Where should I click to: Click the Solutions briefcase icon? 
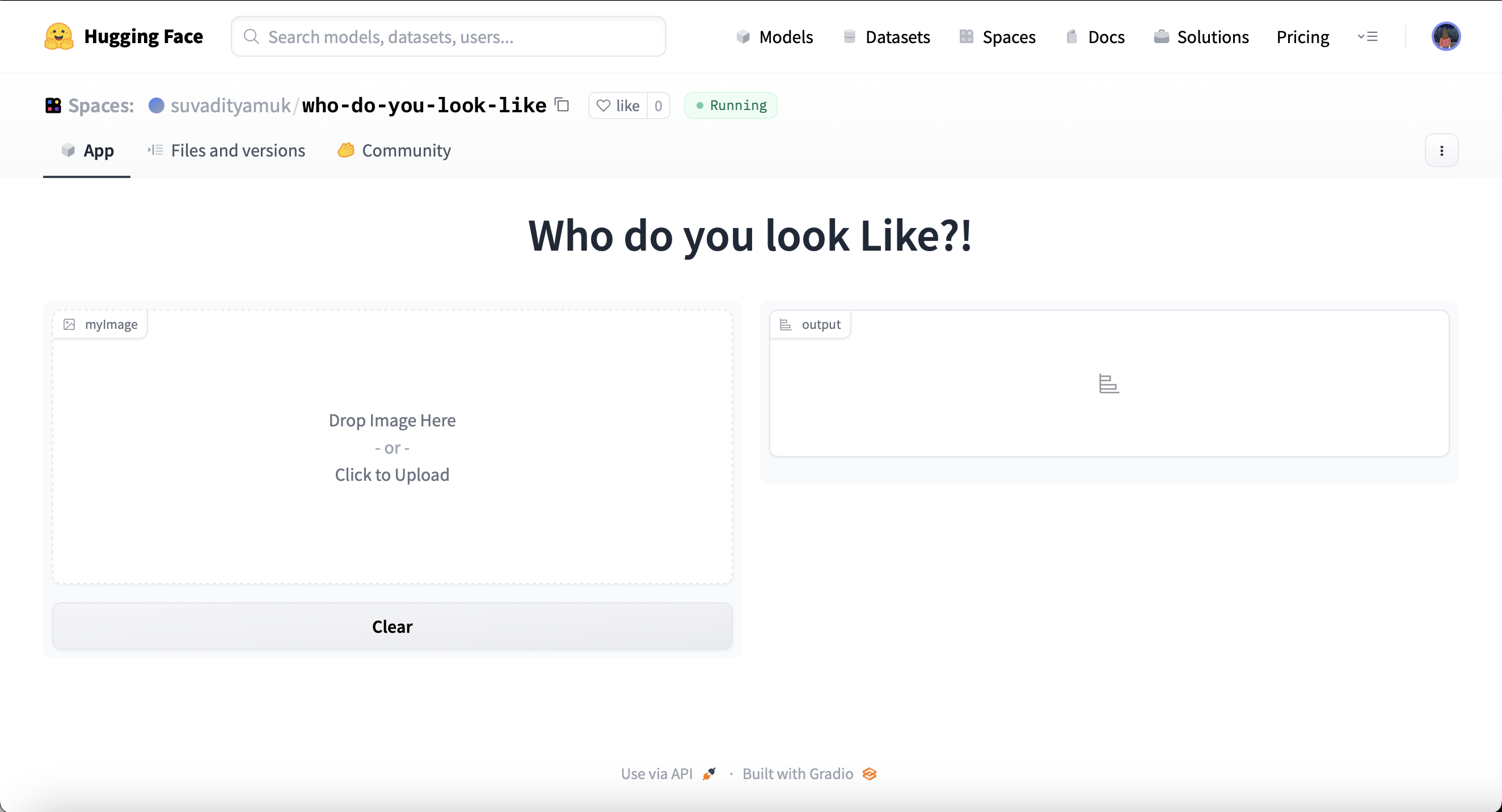(x=1162, y=36)
